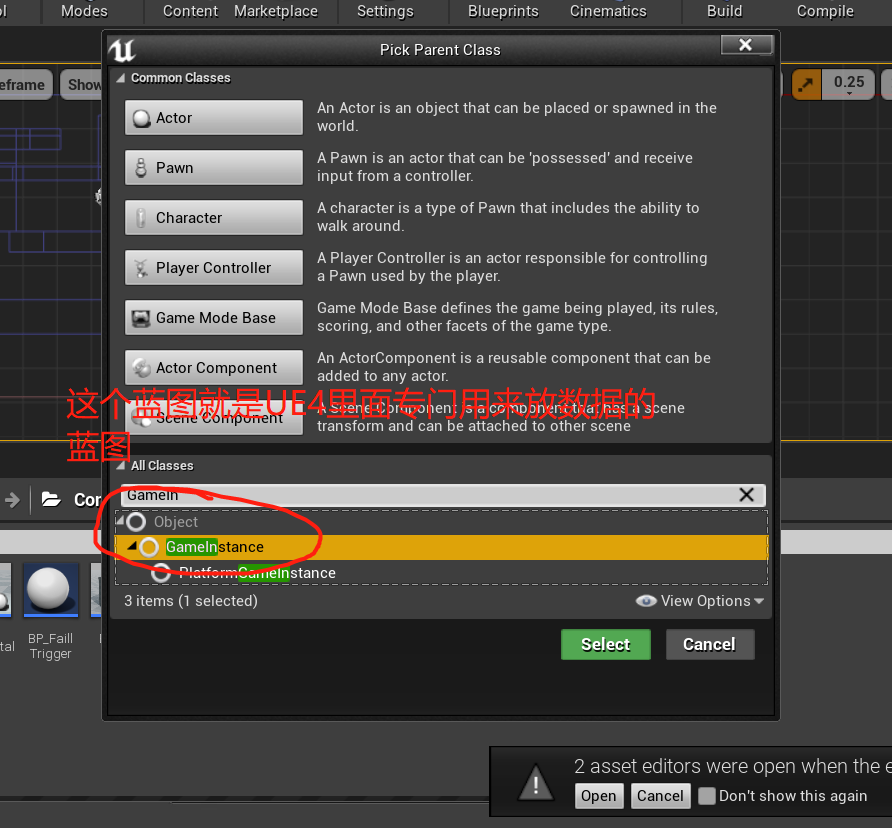The image size is (892, 828).
Task: Open the Settings toolbar item
Action: (x=385, y=11)
